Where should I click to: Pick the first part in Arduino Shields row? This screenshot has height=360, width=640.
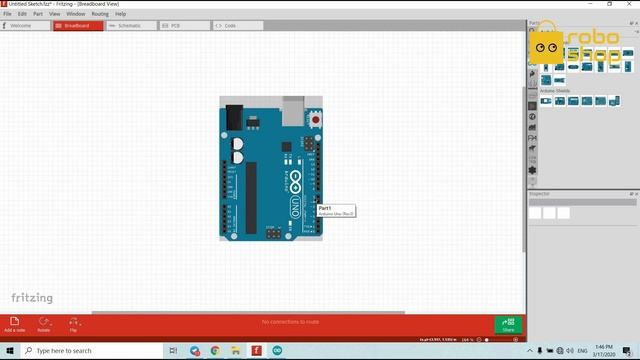pyautogui.click(x=546, y=101)
